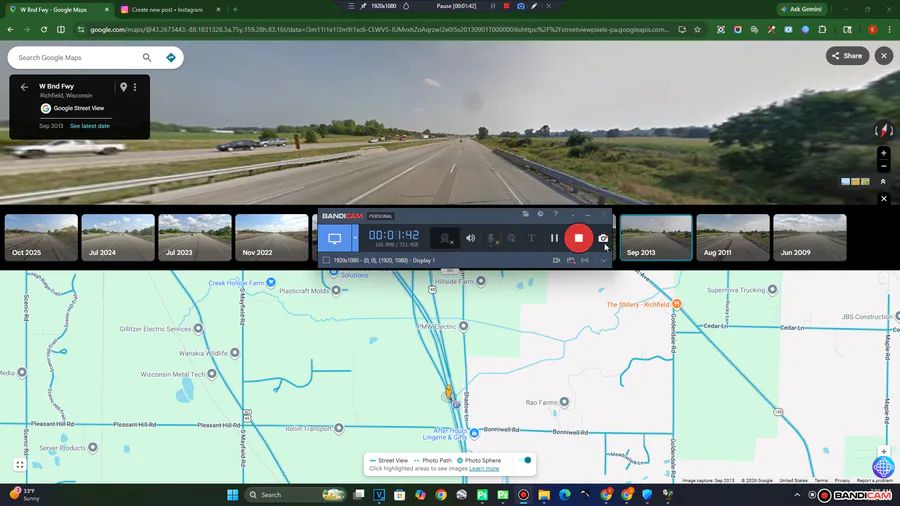
Task: Reload the page
Action: click(x=44, y=29)
